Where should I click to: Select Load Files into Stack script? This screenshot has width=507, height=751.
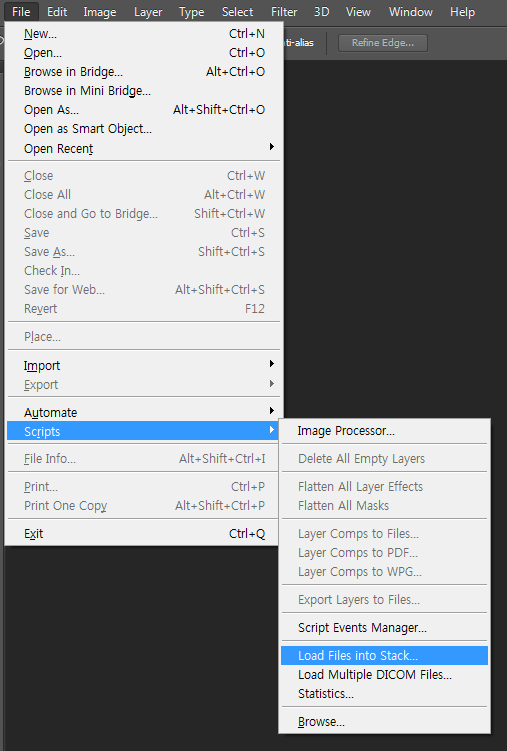click(384, 655)
